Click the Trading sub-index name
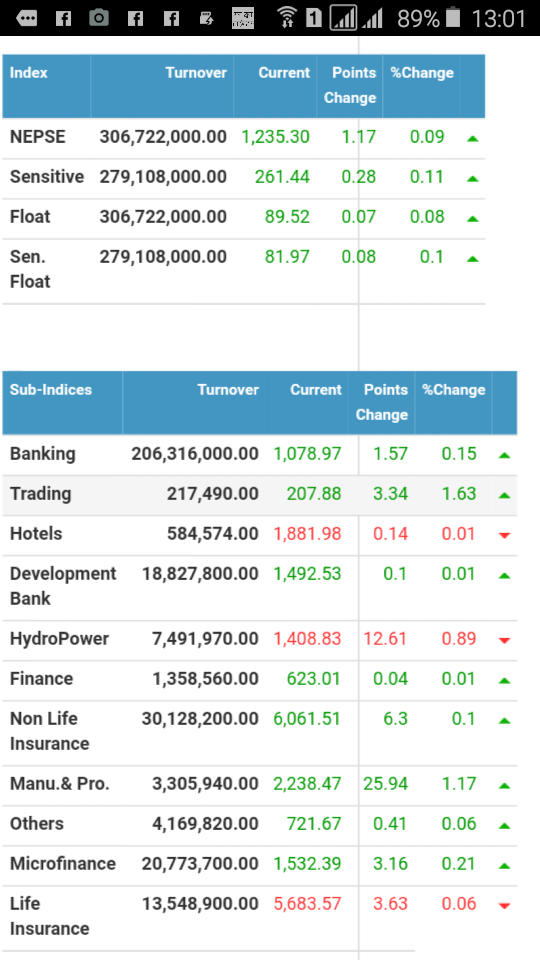540x960 pixels. [40, 493]
